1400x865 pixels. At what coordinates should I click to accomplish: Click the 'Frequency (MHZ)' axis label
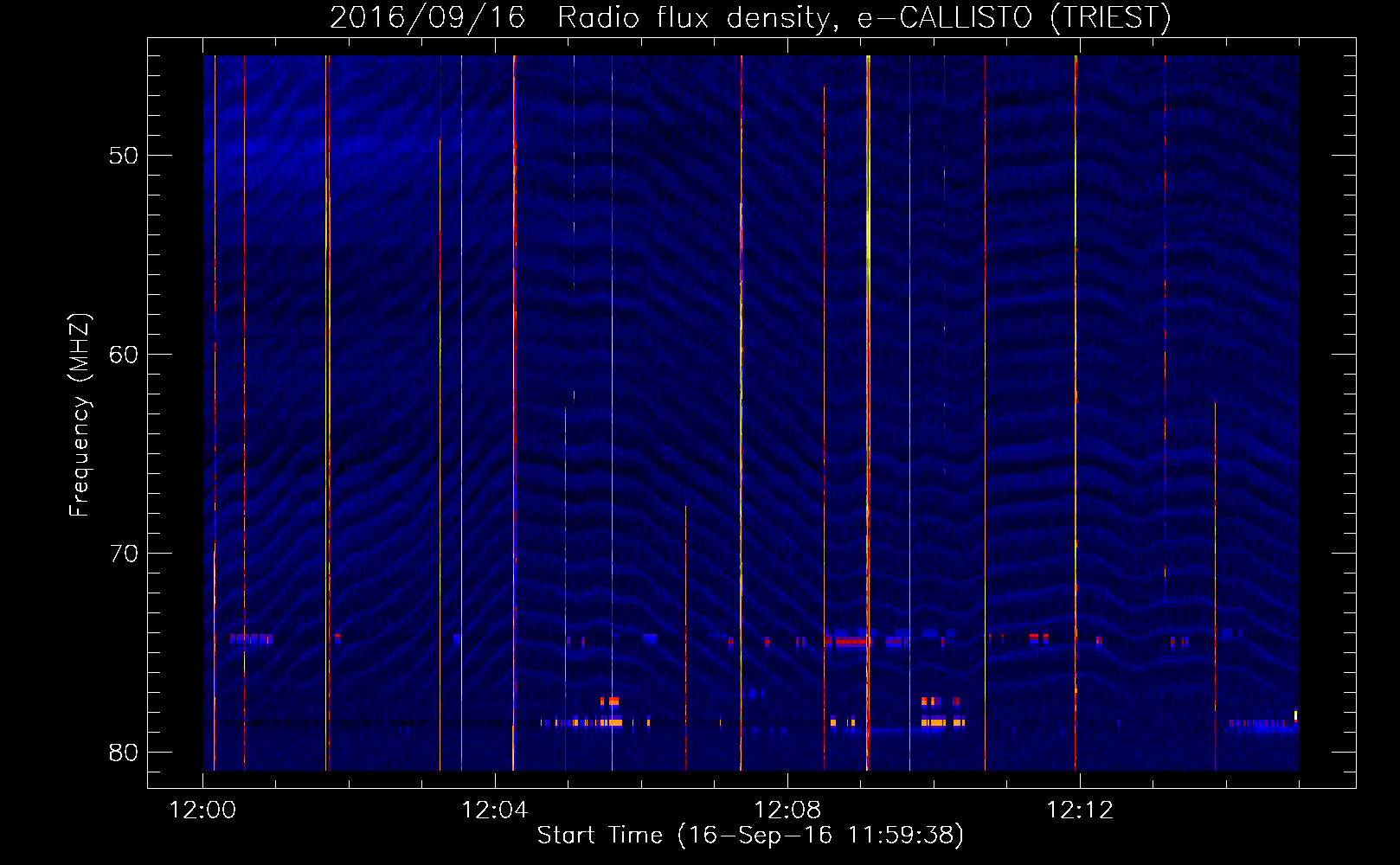[80, 415]
